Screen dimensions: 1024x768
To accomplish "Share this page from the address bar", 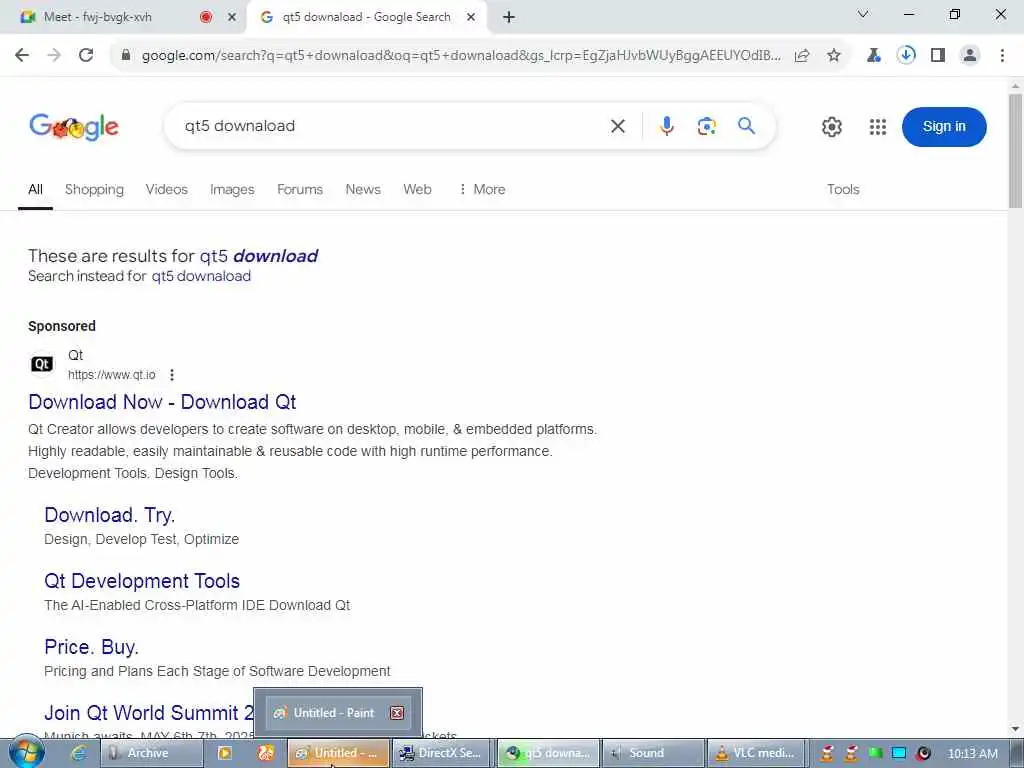I will pyautogui.click(x=802, y=56).
